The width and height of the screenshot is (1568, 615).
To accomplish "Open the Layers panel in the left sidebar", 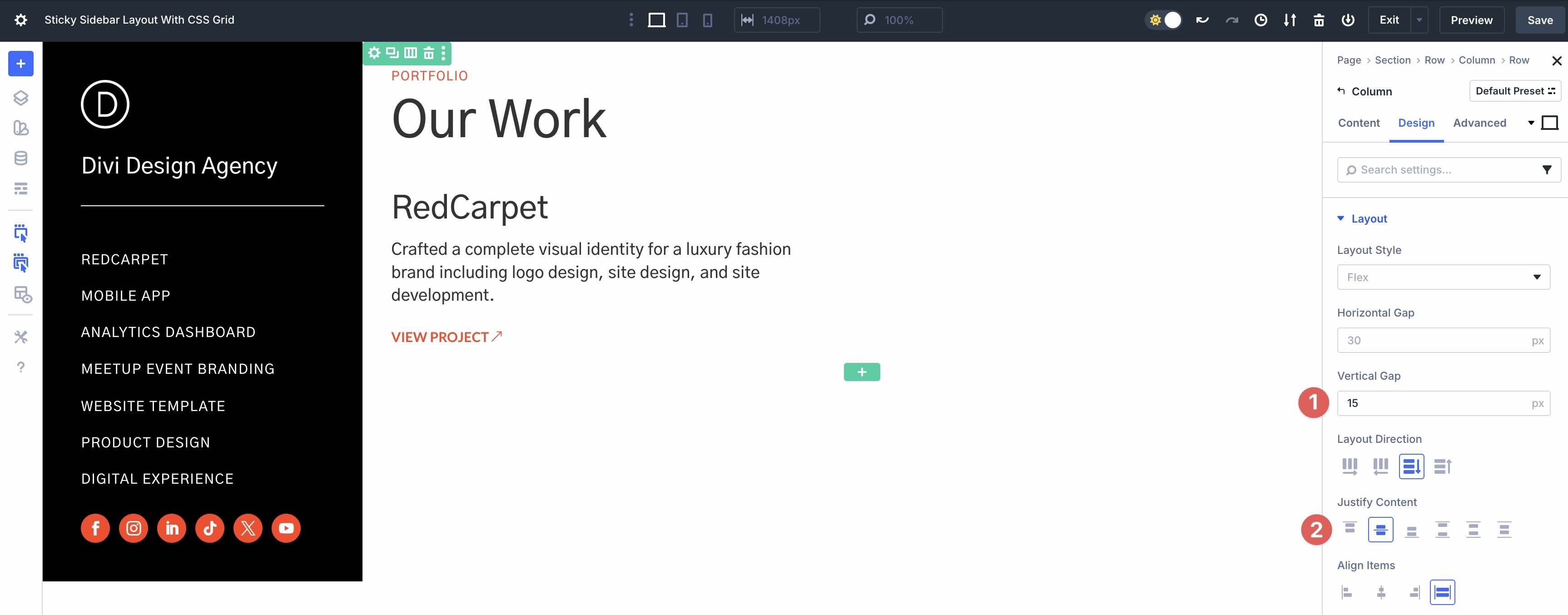I will [x=21, y=97].
